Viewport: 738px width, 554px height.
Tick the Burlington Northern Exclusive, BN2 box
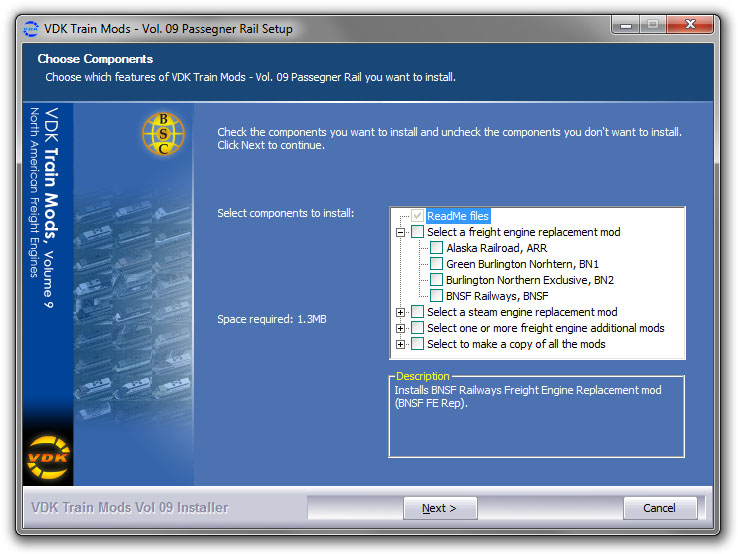point(436,280)
